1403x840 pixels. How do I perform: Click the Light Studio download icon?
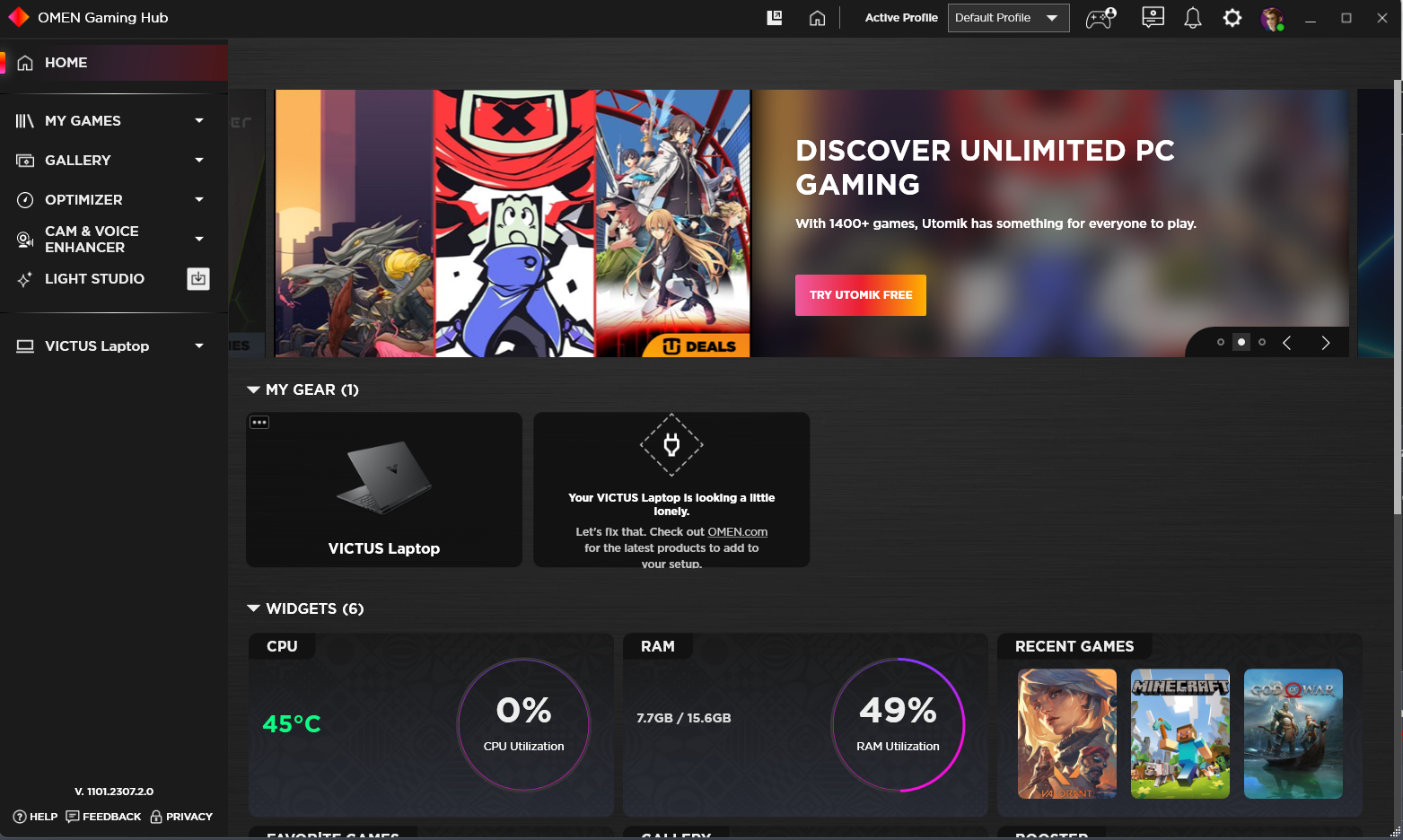click(198, 279)
